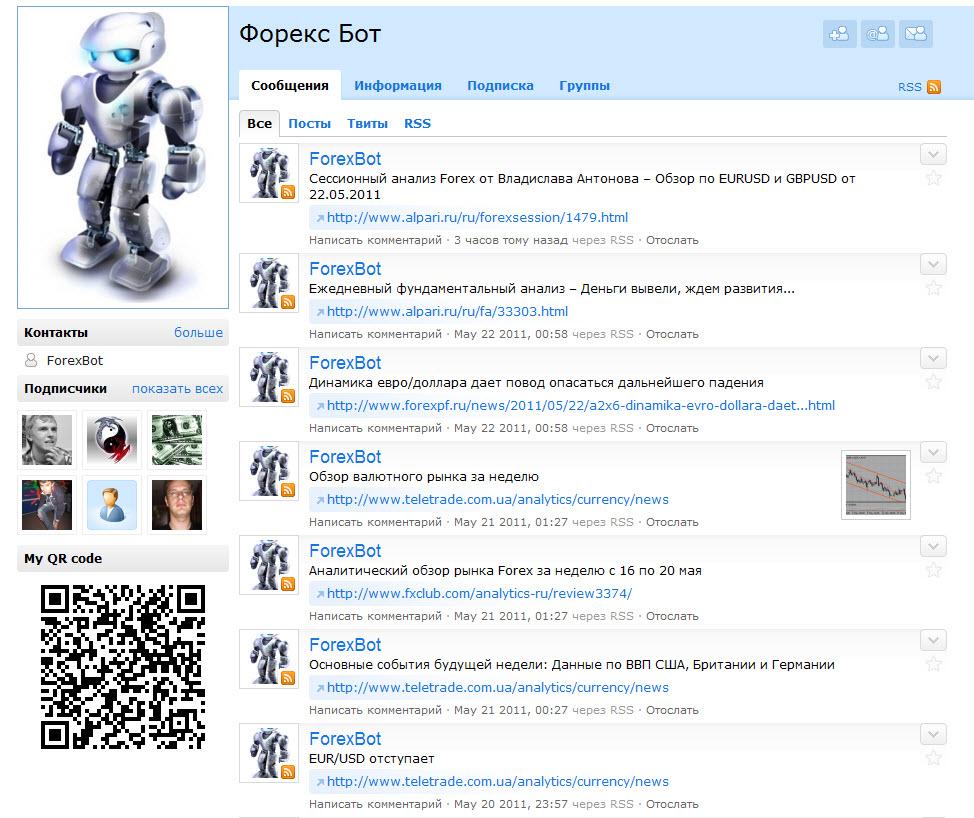Click 'May 21 2011, 01:27' timestamp on fxclub post

point(511,616)
